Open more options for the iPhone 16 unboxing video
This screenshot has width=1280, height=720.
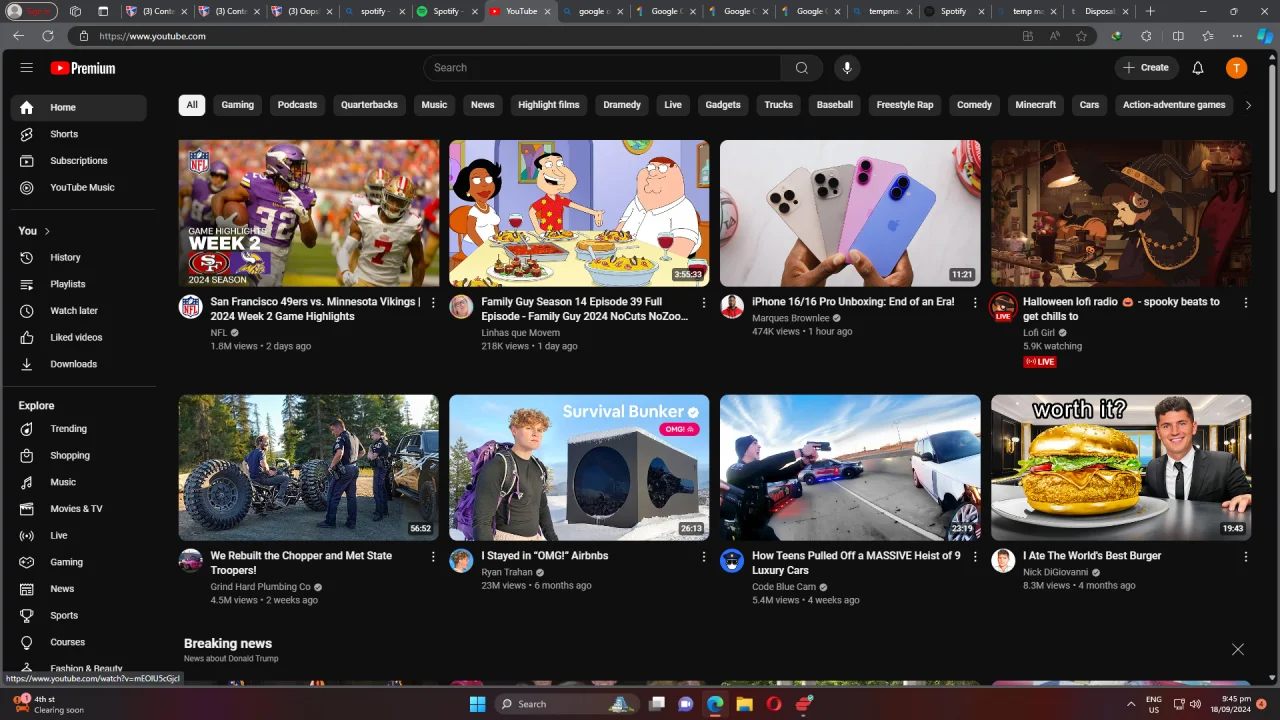tap(975, 303)
